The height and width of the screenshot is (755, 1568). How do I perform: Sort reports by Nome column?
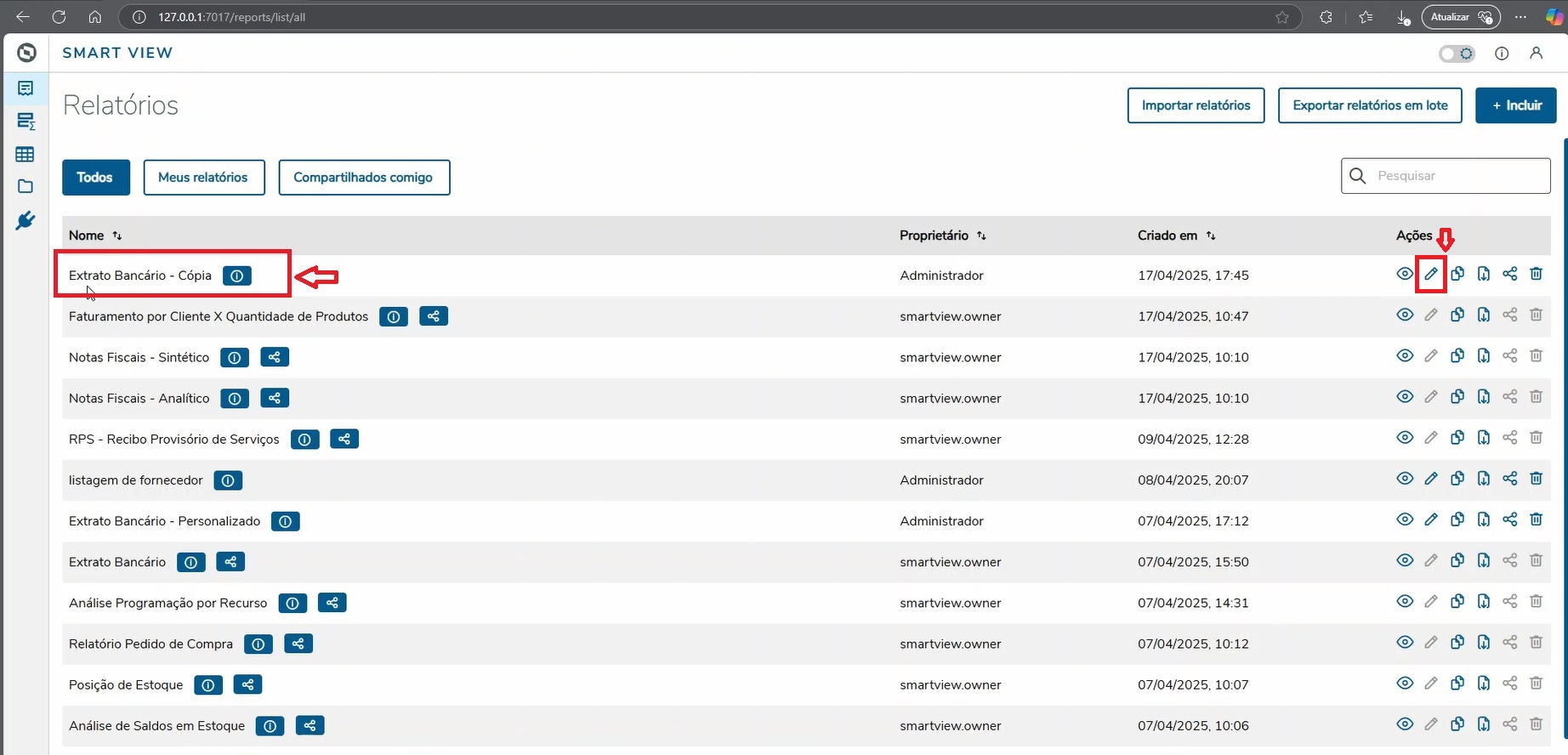pyautogui.click(x=117, y=236)
